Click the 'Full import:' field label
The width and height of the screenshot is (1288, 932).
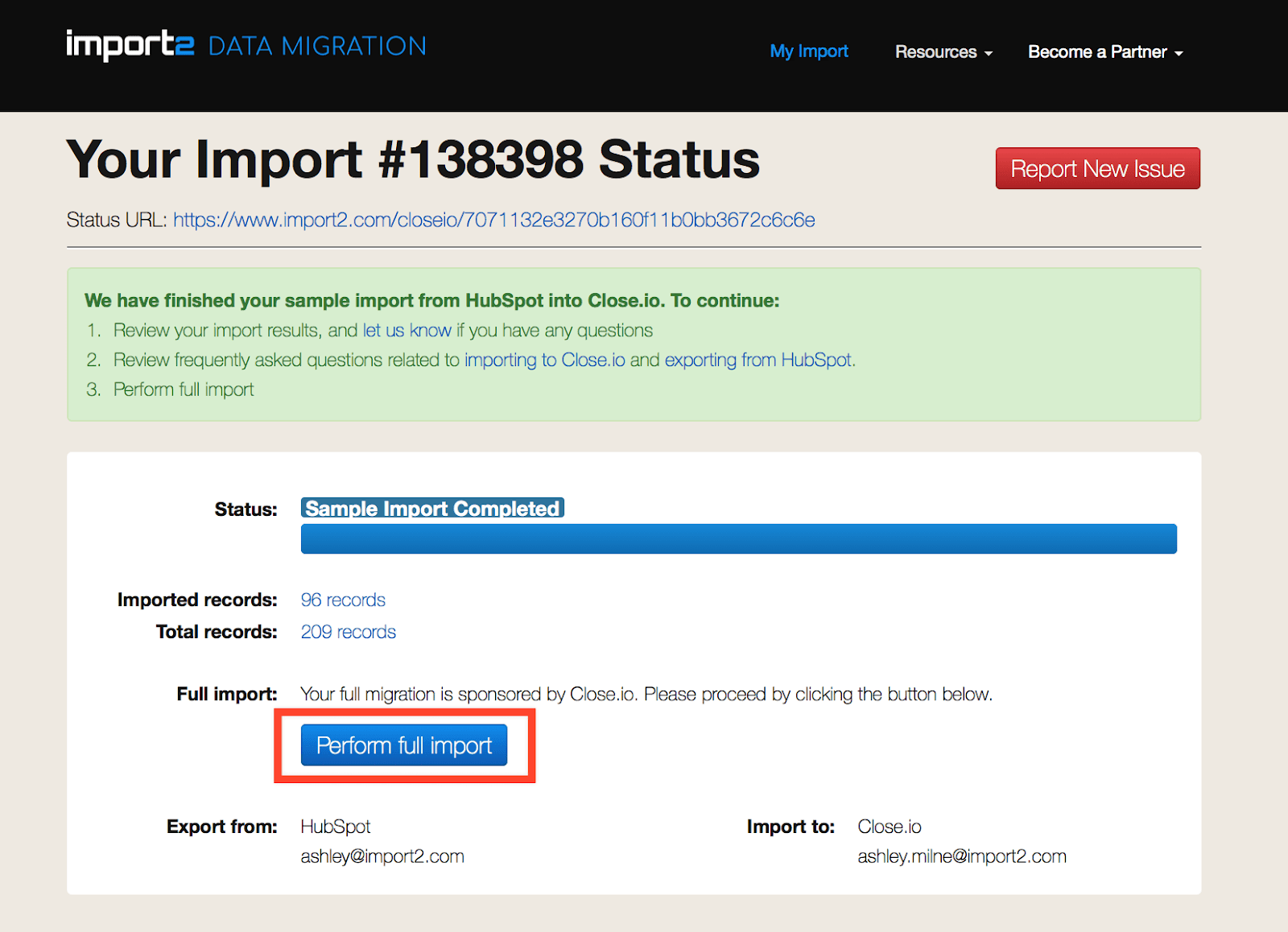(227, 694)
